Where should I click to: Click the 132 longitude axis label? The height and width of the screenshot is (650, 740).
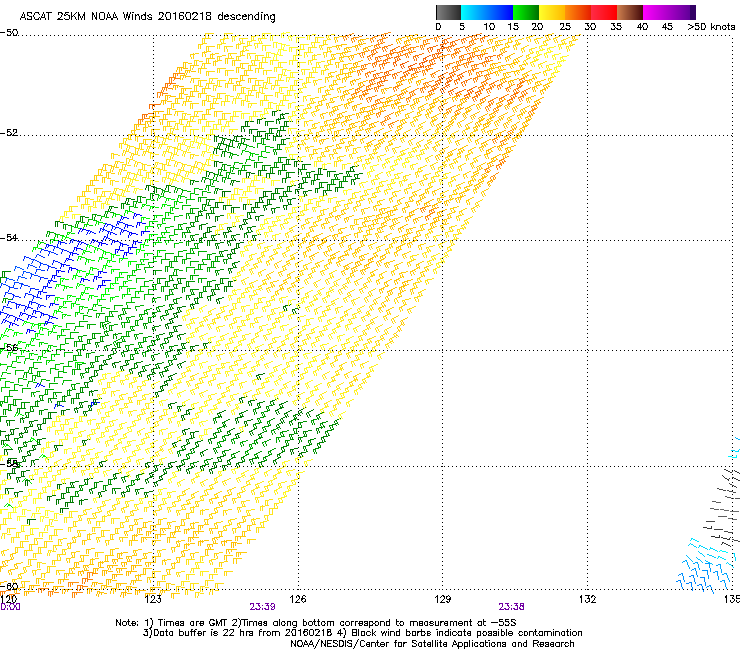[x=587, y=599]
